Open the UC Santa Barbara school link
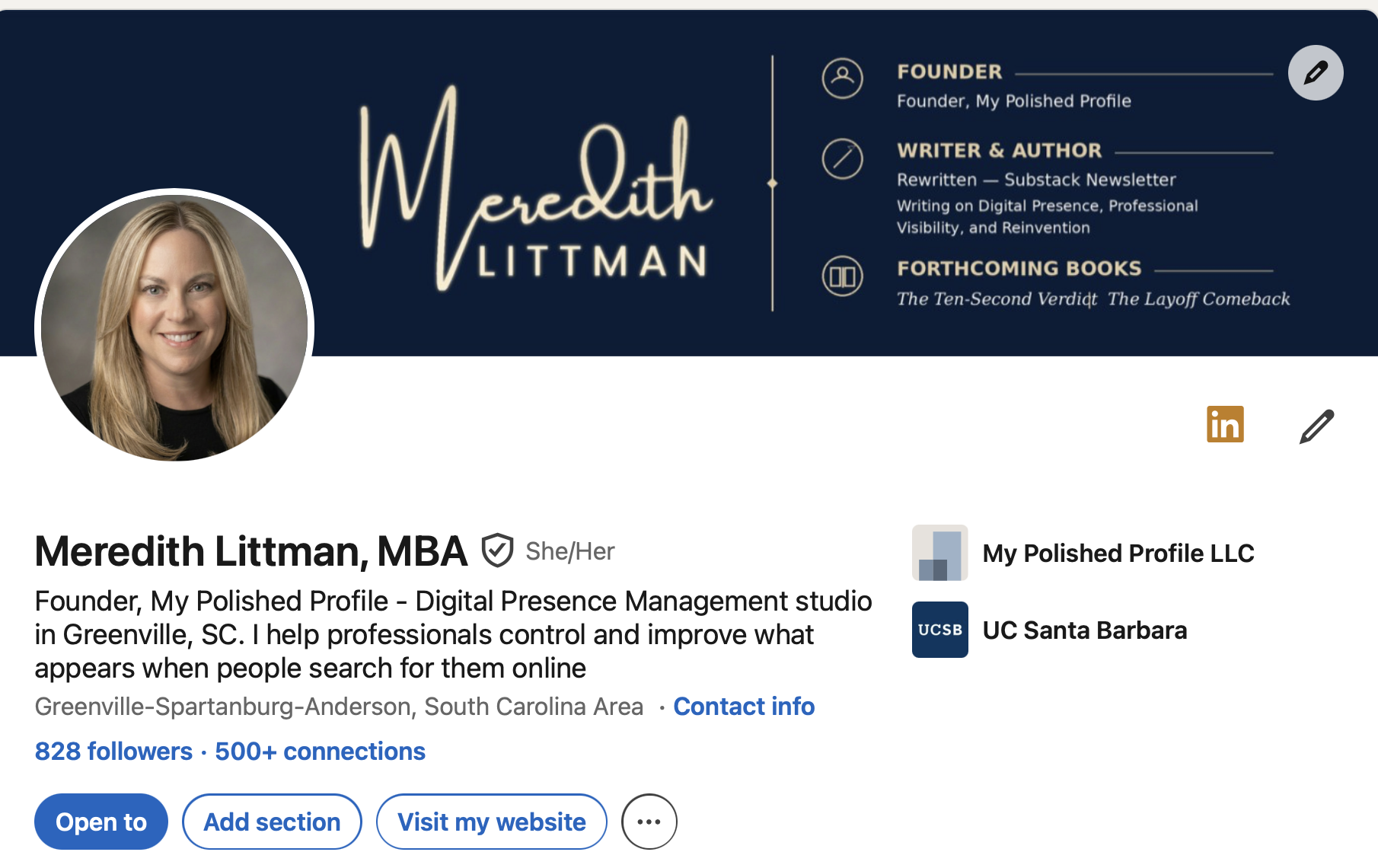The width and height of the screenshot is (1378, 868). point(1085,630)
